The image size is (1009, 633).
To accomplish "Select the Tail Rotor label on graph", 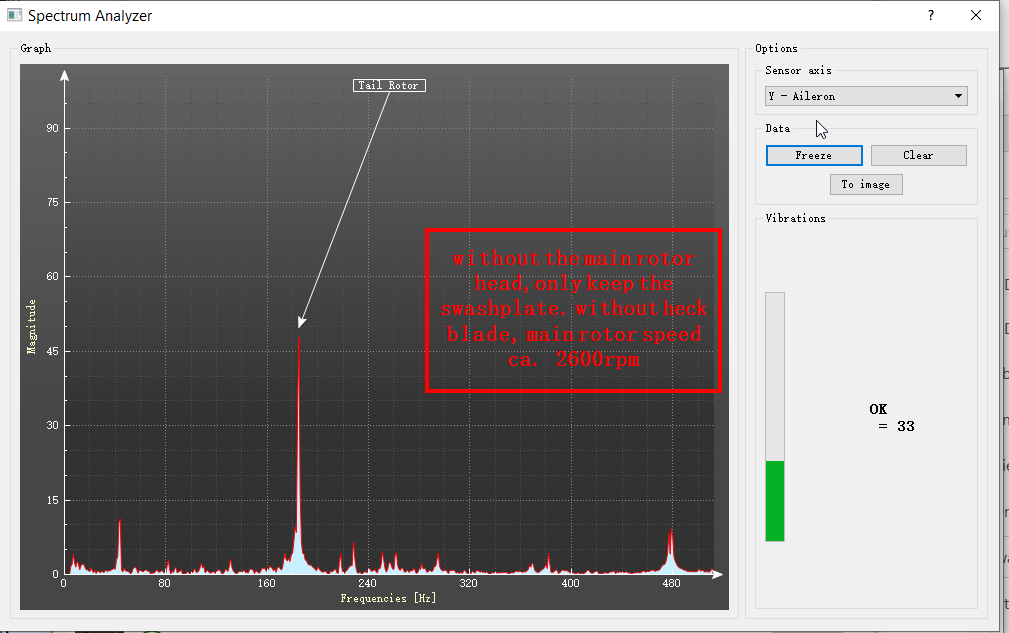I will 389,85.
